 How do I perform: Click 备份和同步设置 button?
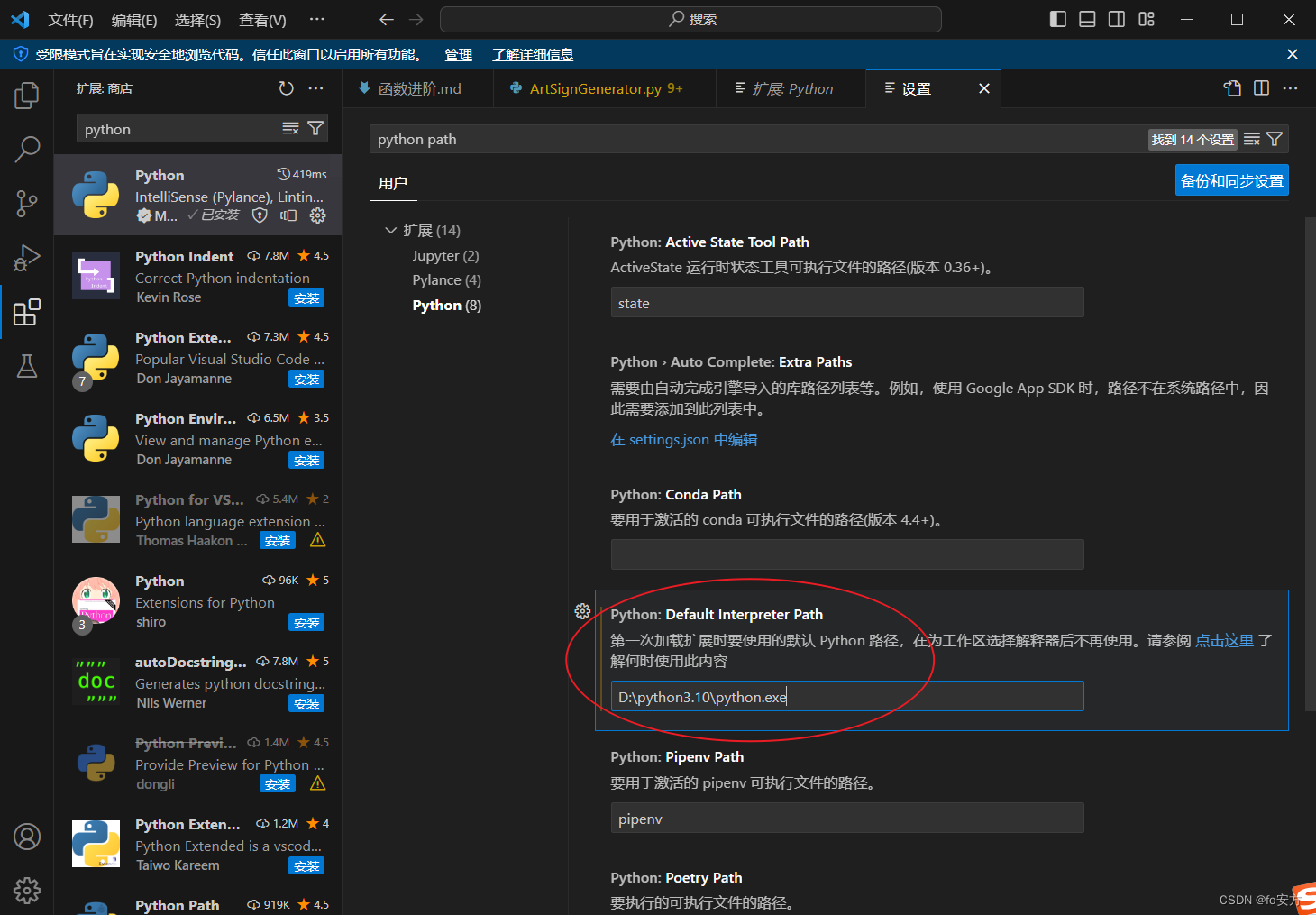pos(1232,180)
